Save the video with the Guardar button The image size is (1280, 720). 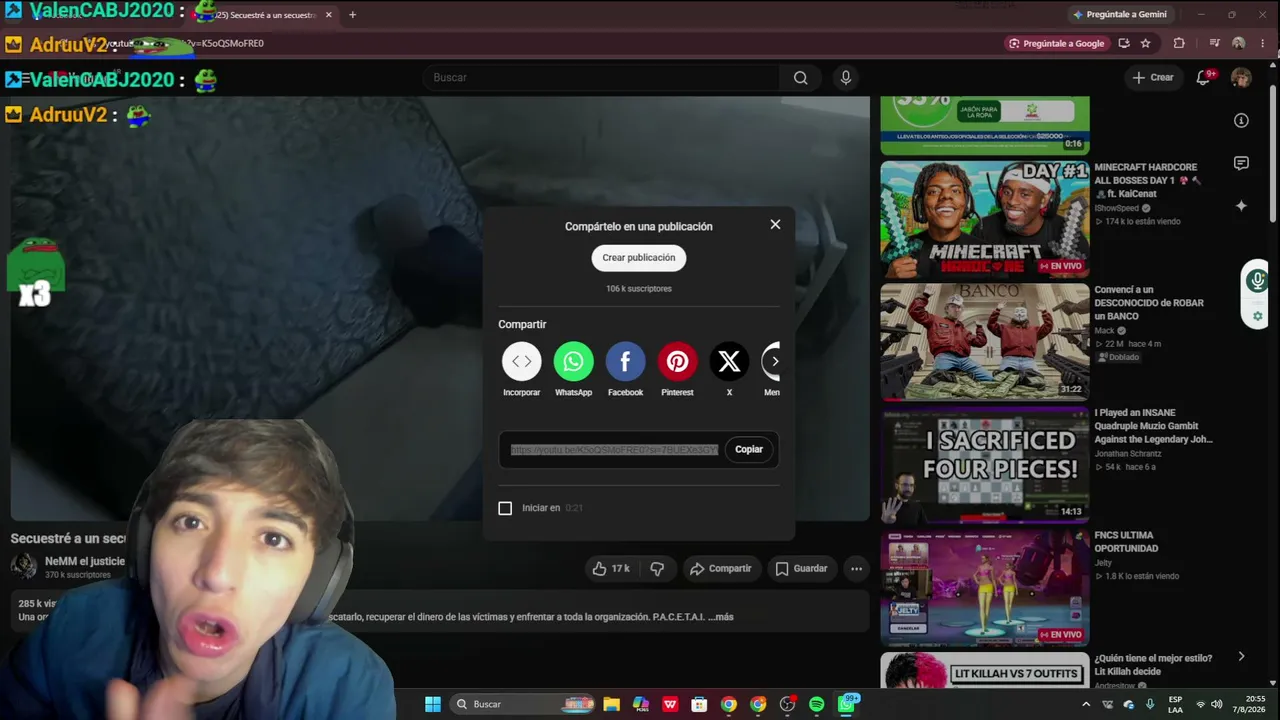tap(801, 568)
